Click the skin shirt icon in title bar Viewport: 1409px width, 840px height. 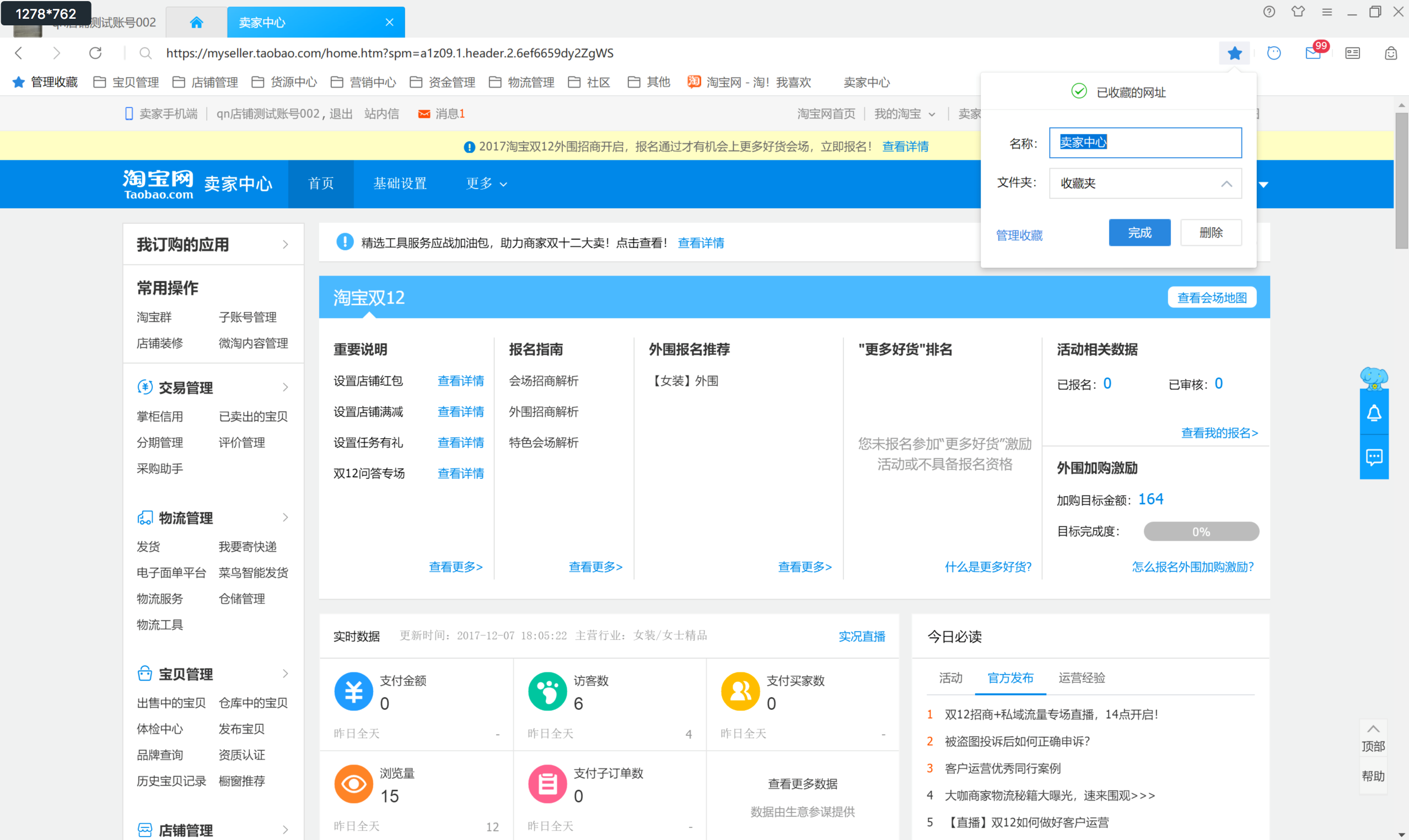point(1298,12)
